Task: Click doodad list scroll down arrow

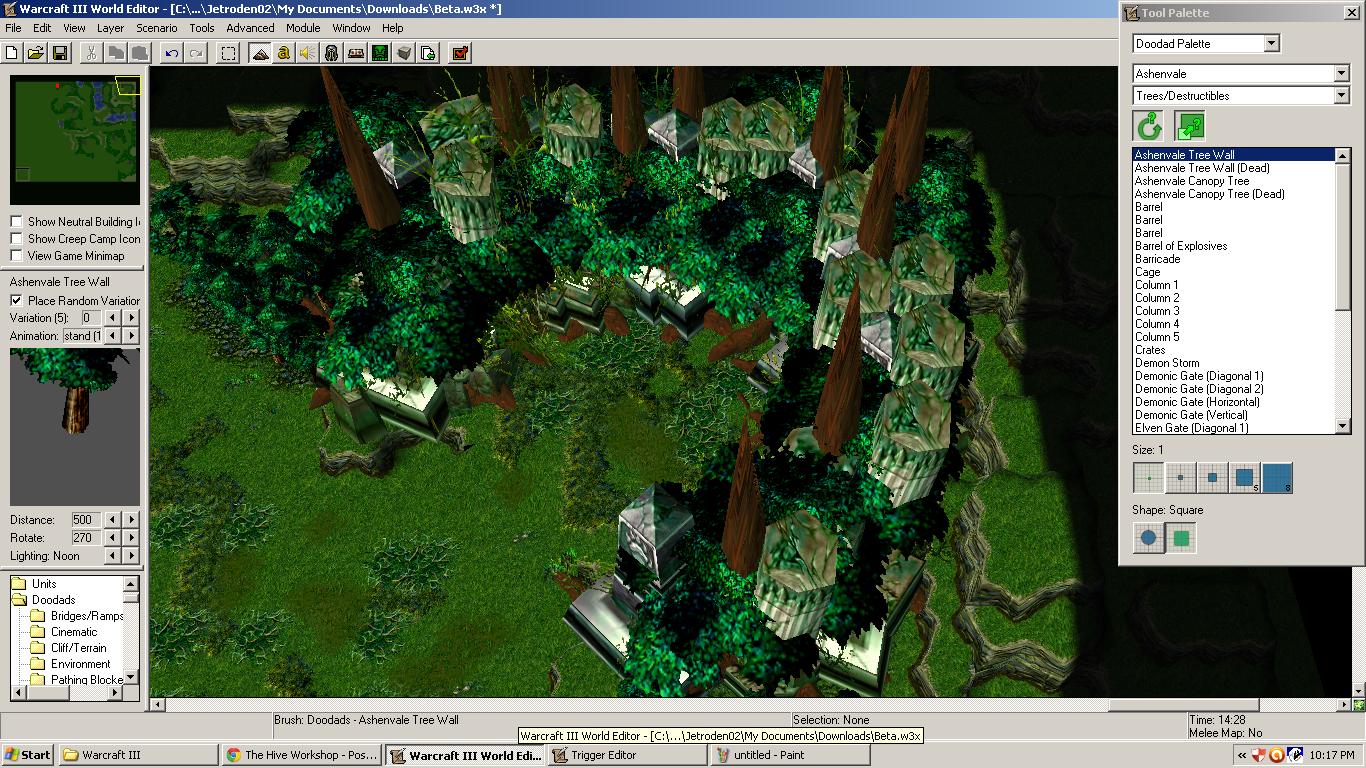Action: pyautogui.click(x=1343, y=427)
